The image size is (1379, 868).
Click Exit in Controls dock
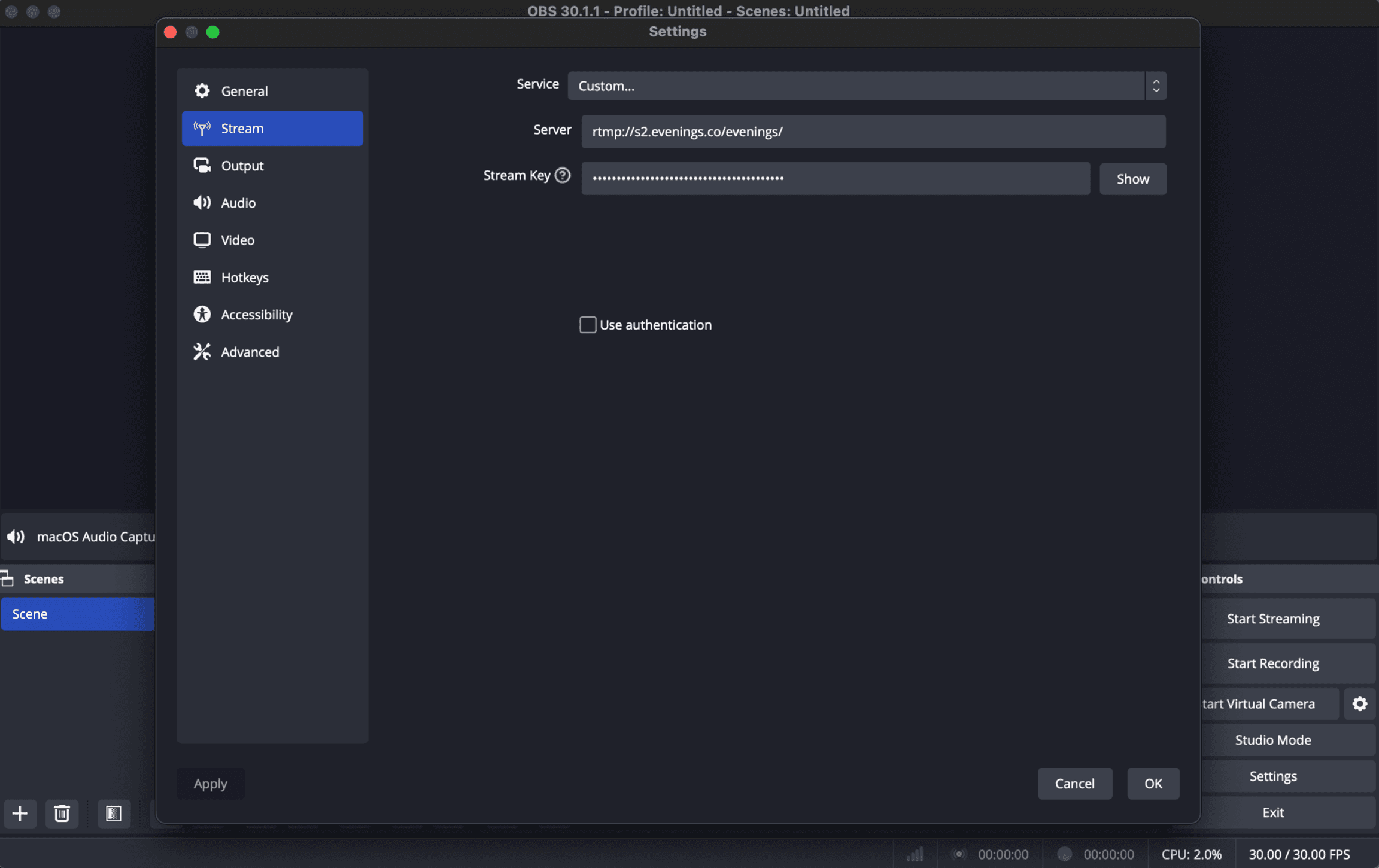[x=1288, y=812]
